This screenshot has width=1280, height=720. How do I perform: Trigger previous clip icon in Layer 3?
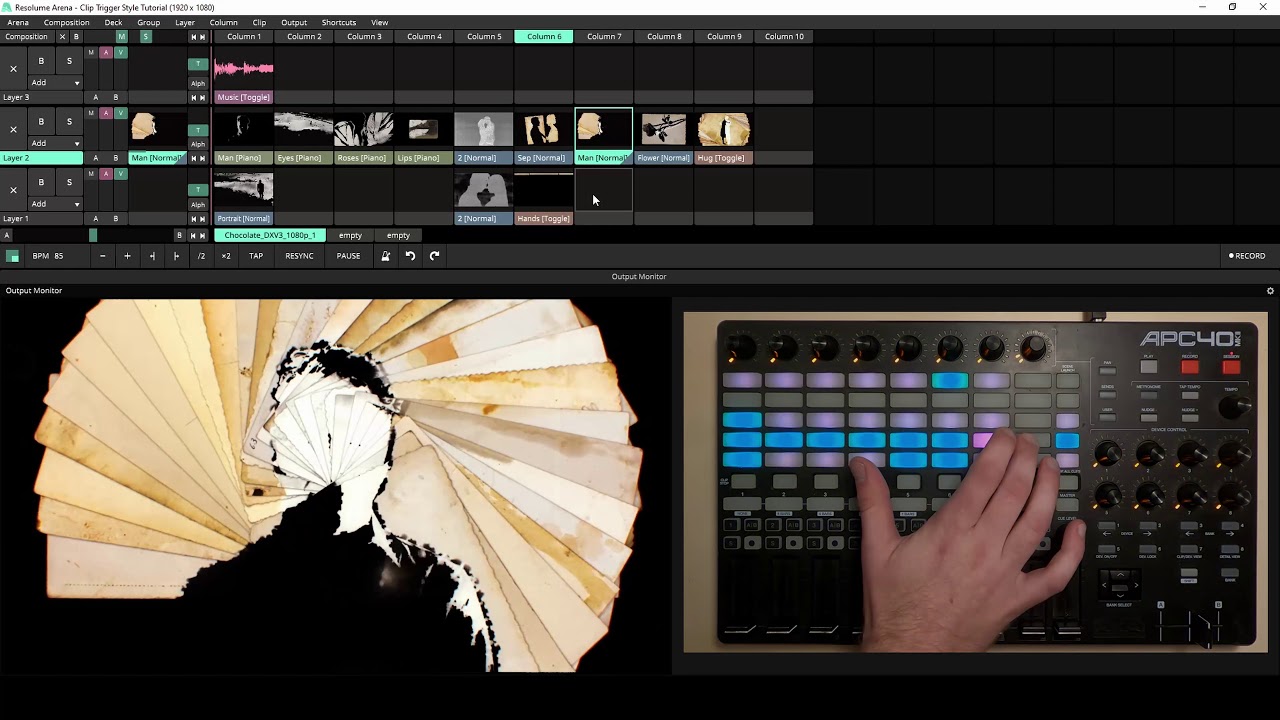193,98
